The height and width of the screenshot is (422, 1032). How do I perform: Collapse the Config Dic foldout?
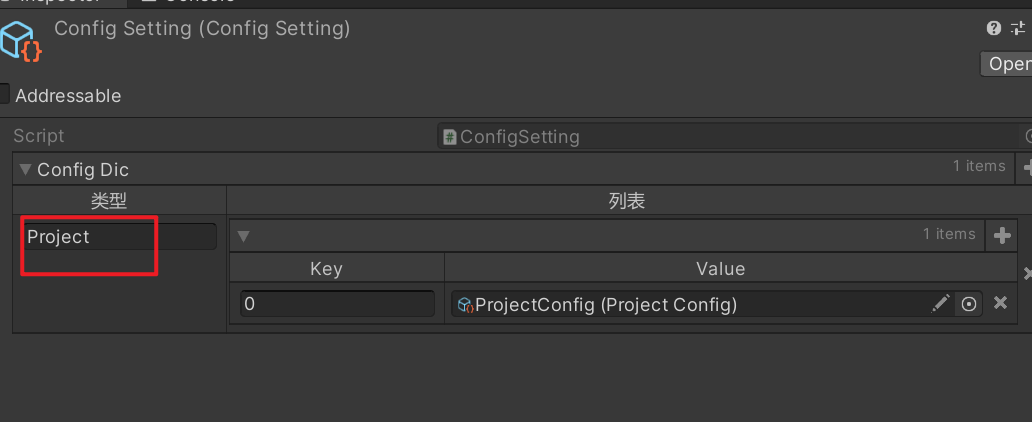pyautogui.click(x=25, y=169)
